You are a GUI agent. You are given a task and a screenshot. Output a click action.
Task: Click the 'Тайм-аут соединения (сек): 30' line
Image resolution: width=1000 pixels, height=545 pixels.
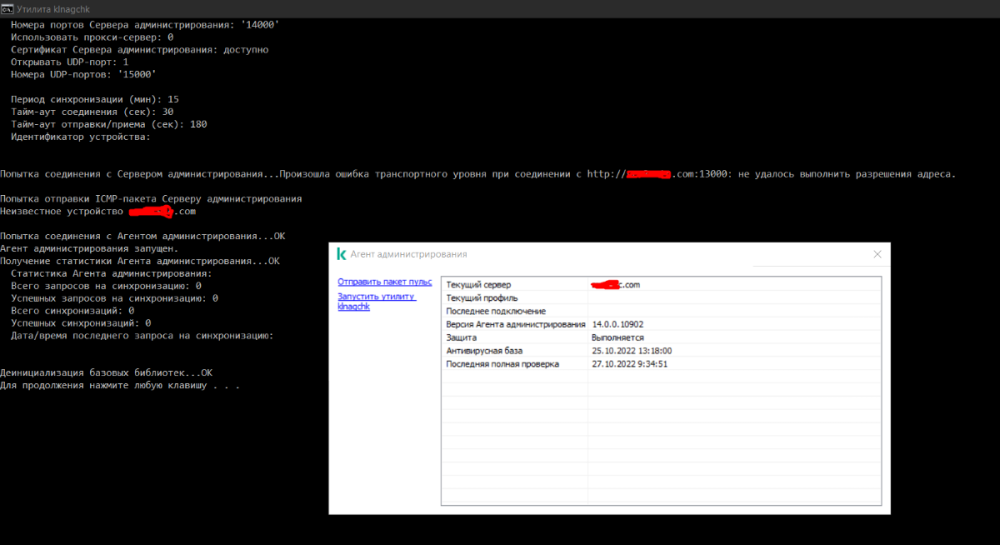92,112
